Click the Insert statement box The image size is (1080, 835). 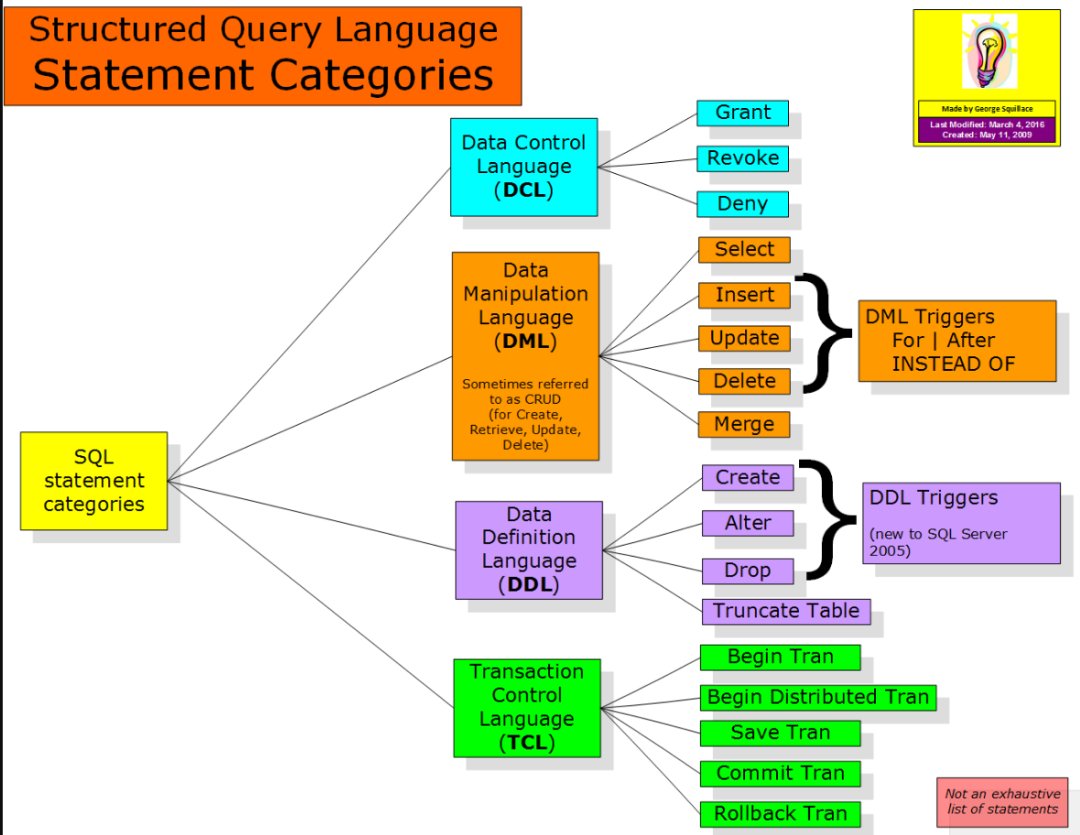[744, 295]
